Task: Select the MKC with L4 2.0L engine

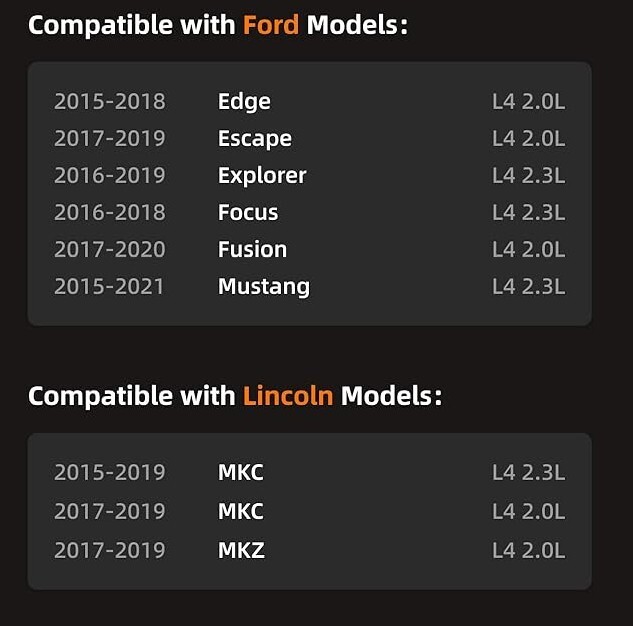Action: [x=241, y=511]
